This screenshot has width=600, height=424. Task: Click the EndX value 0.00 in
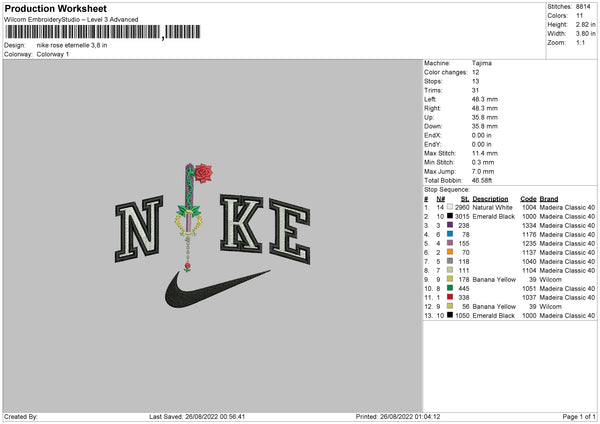(x=482, y=135)
